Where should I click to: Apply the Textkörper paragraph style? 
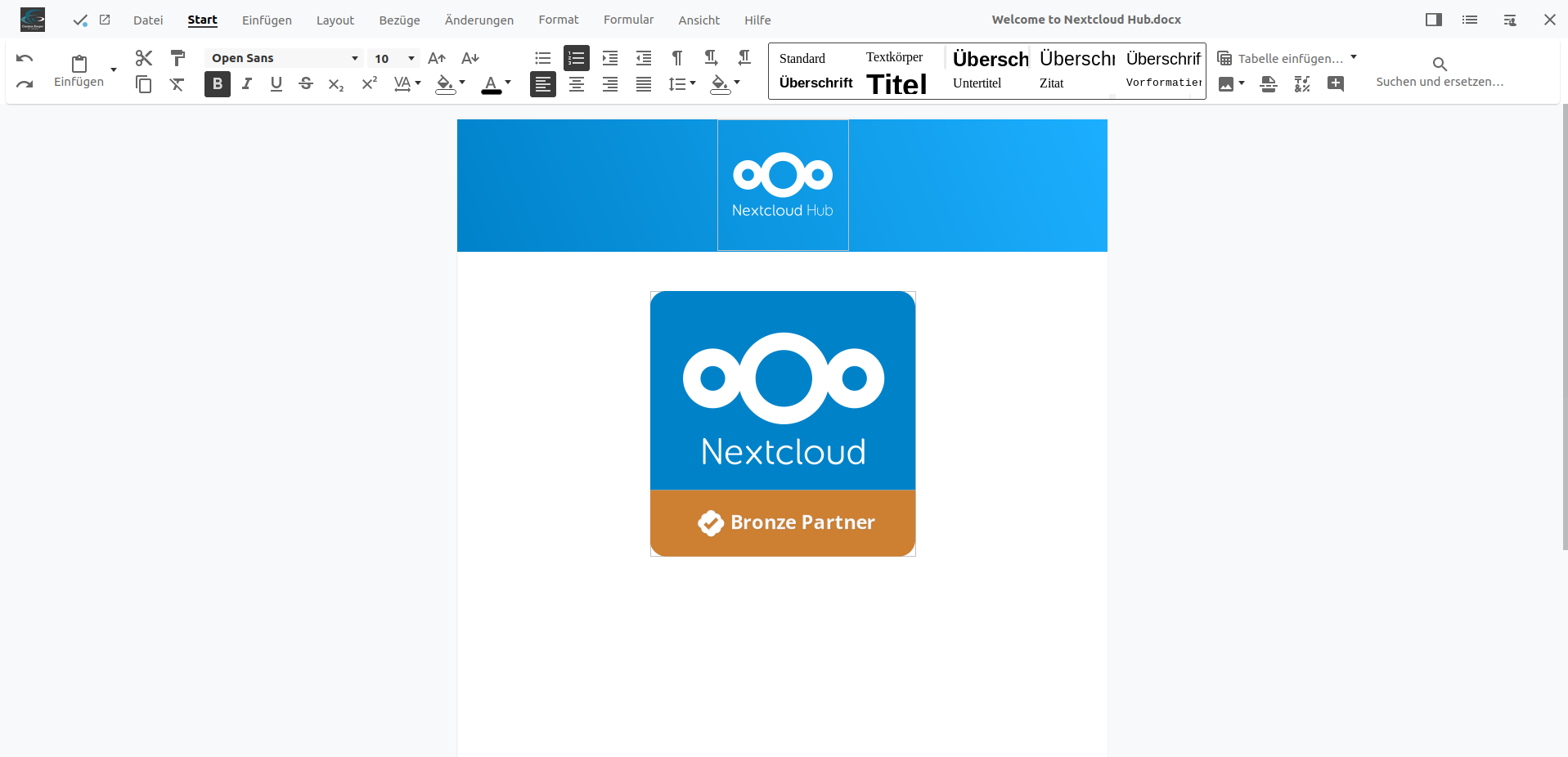coord(894,57)
